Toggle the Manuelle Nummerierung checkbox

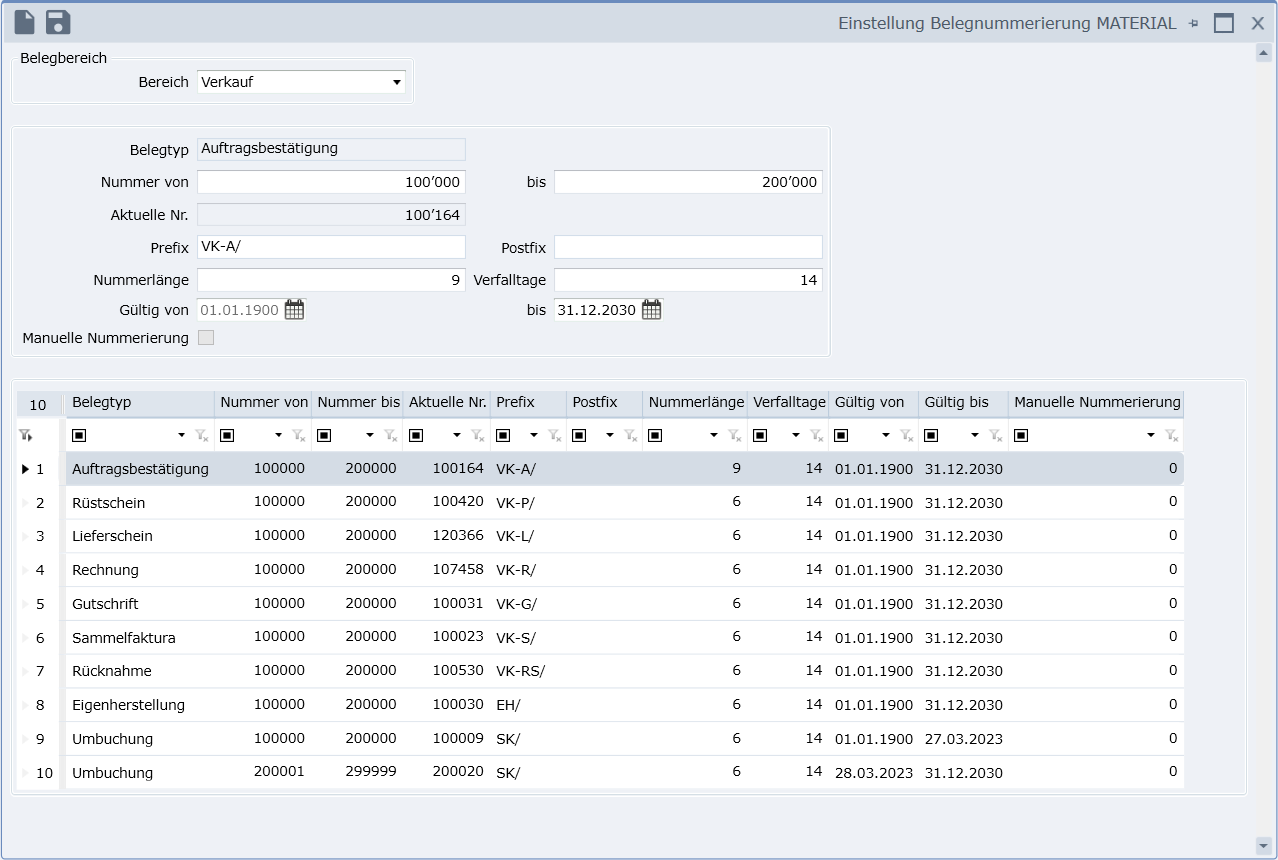tap(206, 338)
